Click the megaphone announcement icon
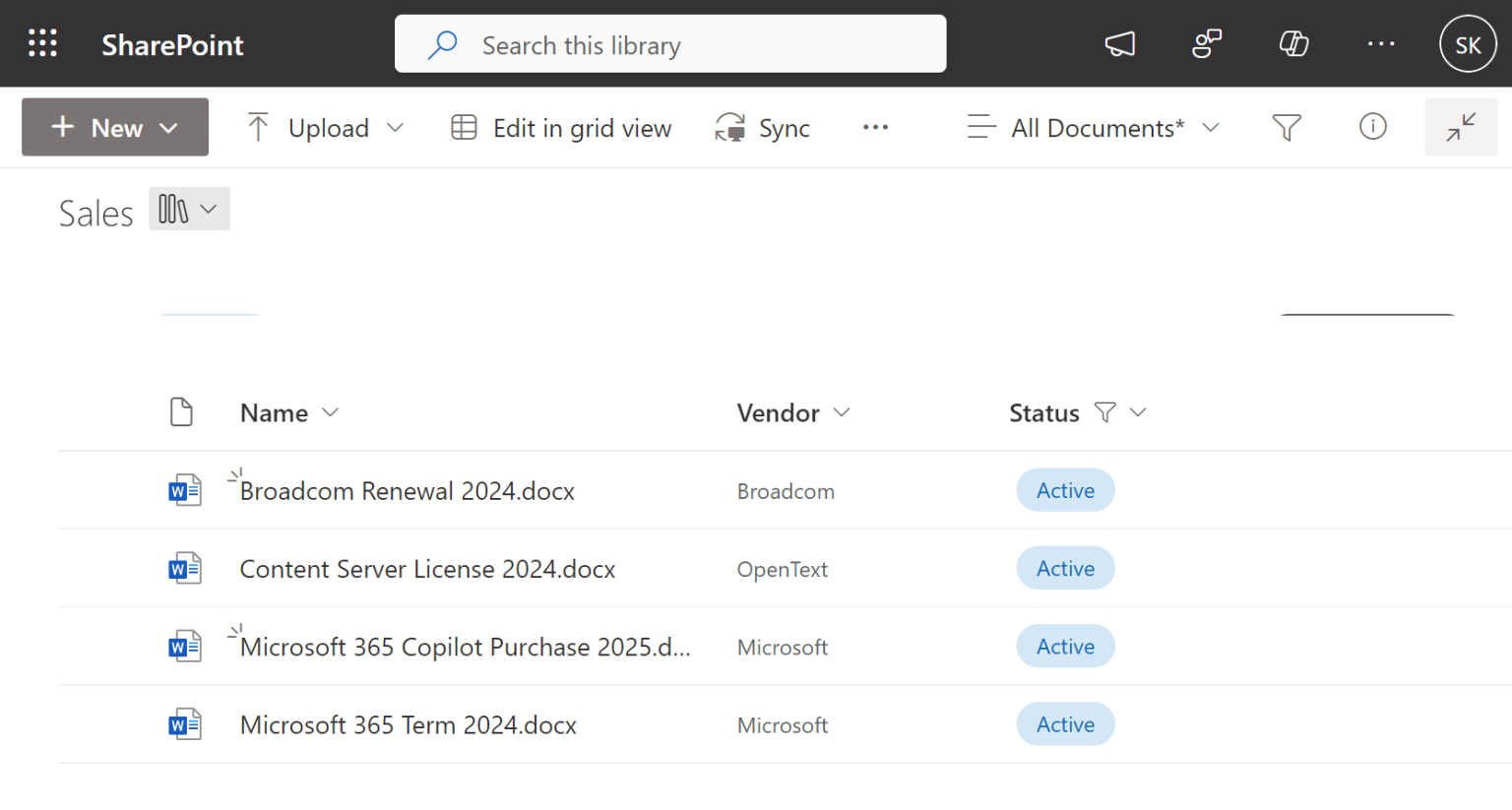The image size is (1512, 810). click(x=1120, y=43)
